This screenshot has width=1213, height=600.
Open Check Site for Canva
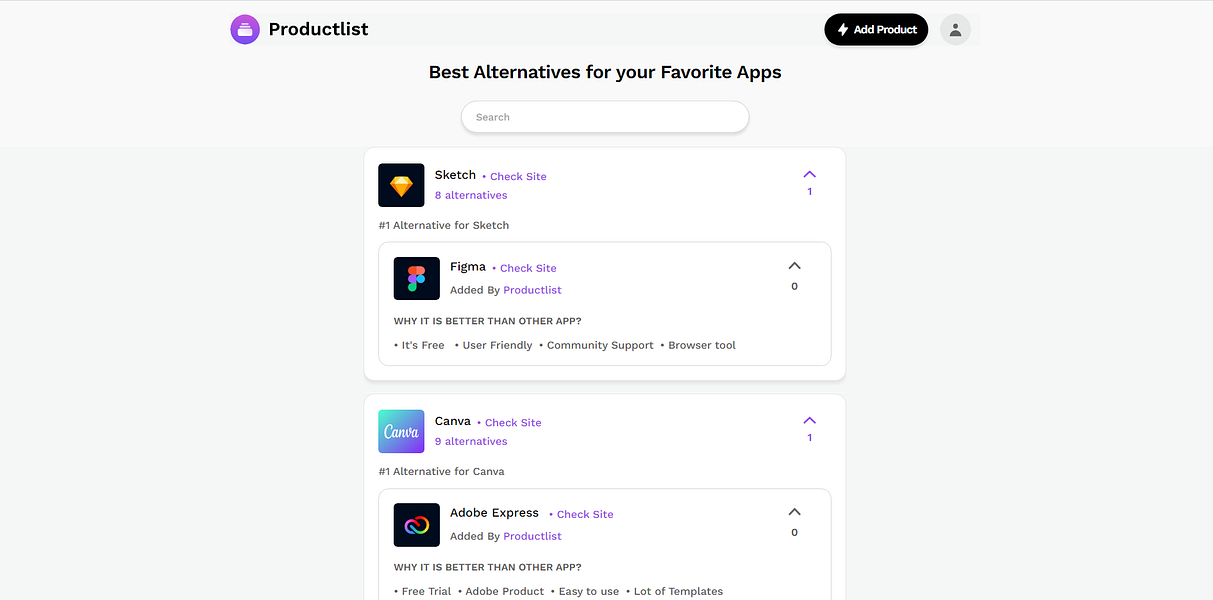(513, 422)
